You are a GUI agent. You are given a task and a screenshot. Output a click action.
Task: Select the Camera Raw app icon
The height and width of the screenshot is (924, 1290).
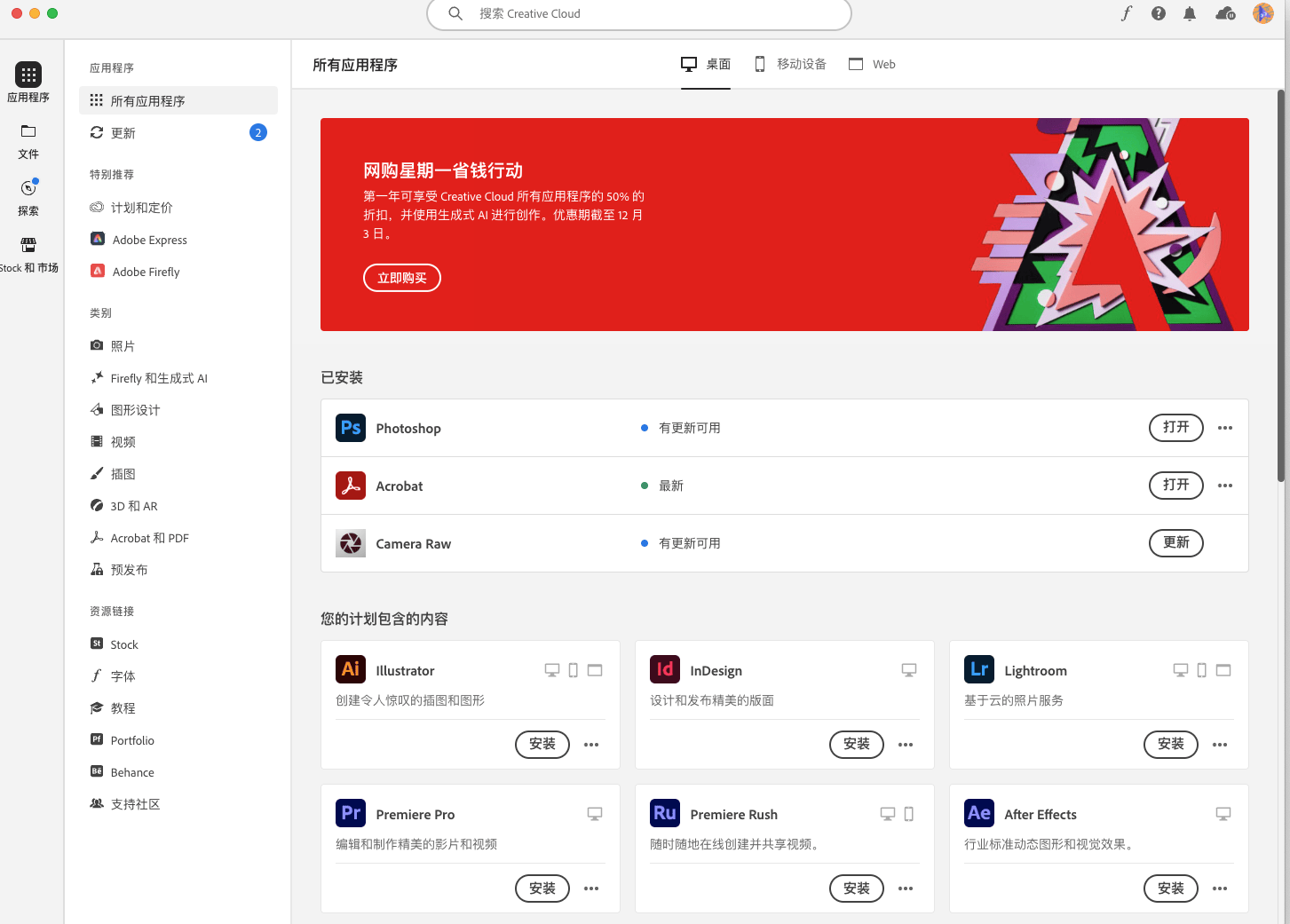pos(351,543)
